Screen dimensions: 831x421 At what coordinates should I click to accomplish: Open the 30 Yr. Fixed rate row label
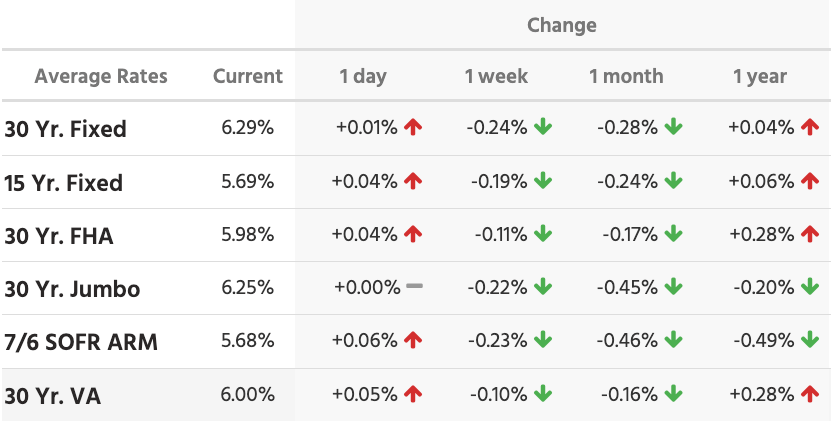coord(66,129)
